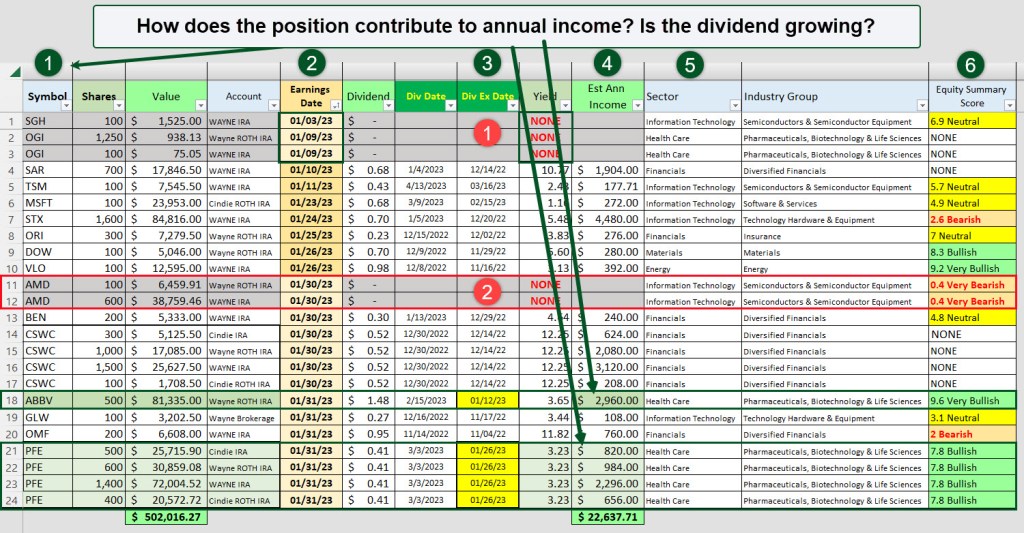The width and height of the screenshot is (1024, 533).
Task: Click the red circle 2 callout
Action: (x=486, y=293)
